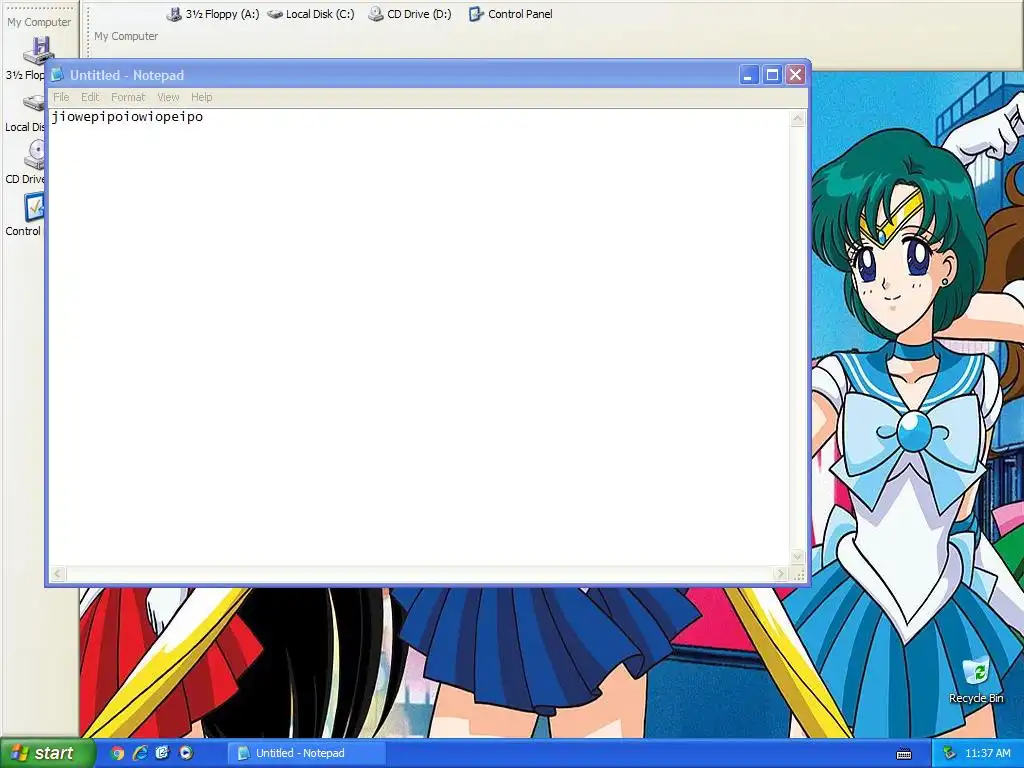
Task: Launch Windows Media Player from Quick Launch
Action: pyautogui.click(x=186, y=753)
